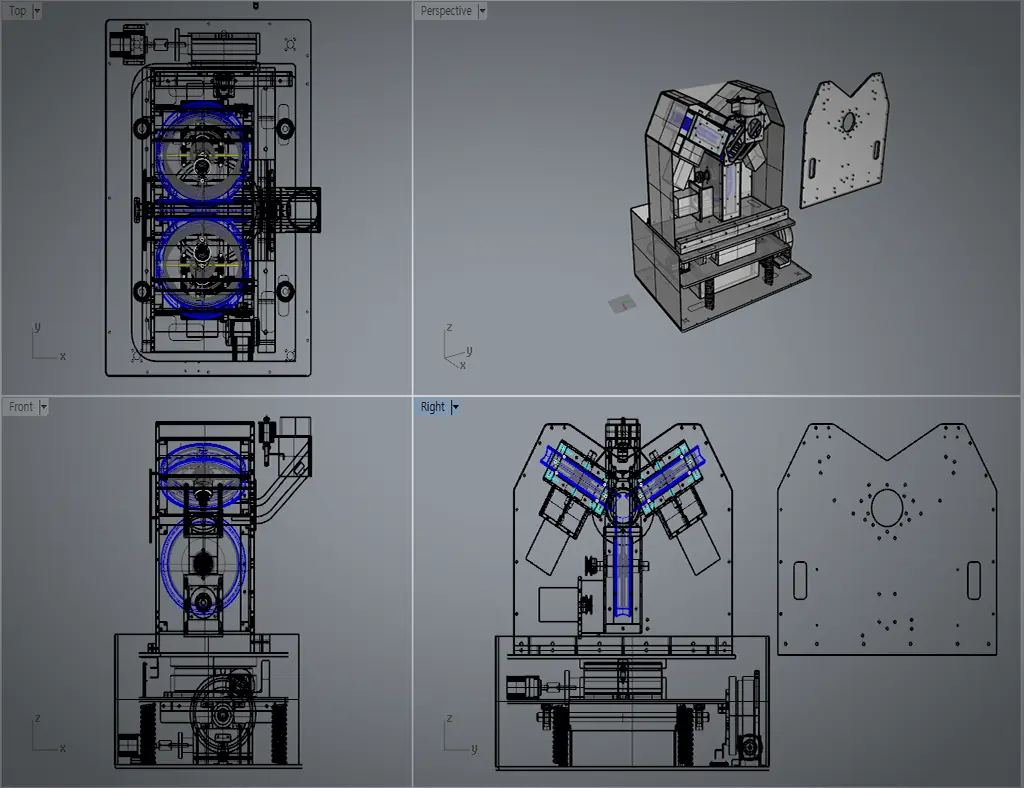Viewport: 1024px width, 788px height.
Task: Select the Perspective viewport title label
Action: click(x=446, y=11)
